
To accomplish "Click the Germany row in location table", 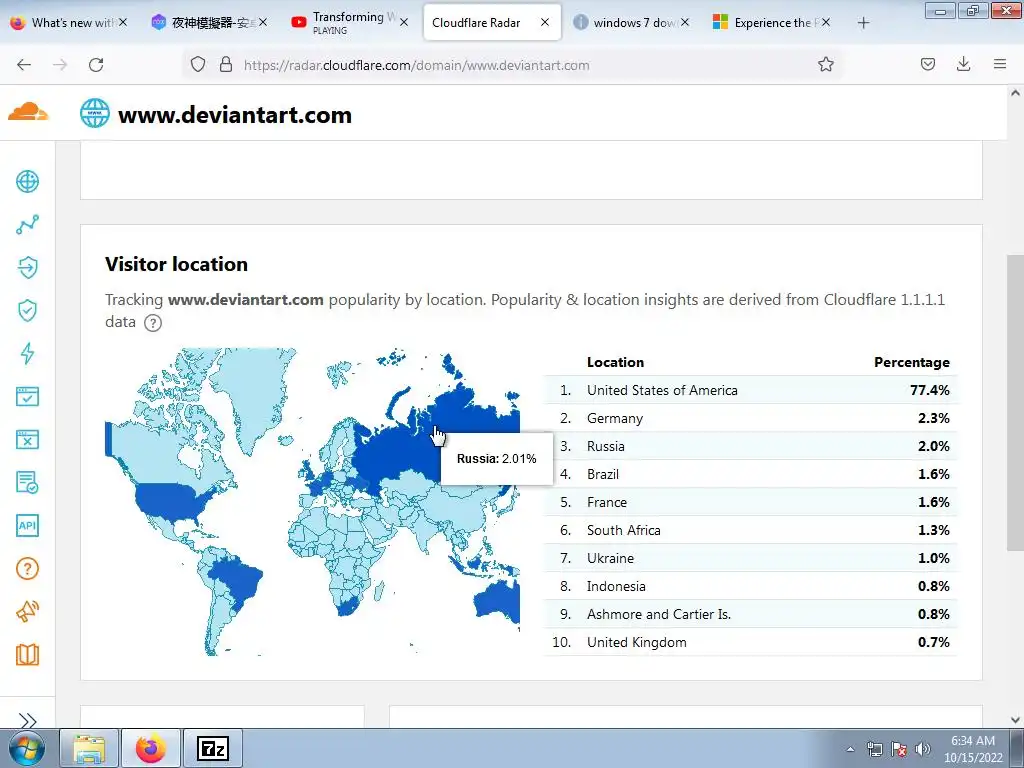I will click(751, 418).
